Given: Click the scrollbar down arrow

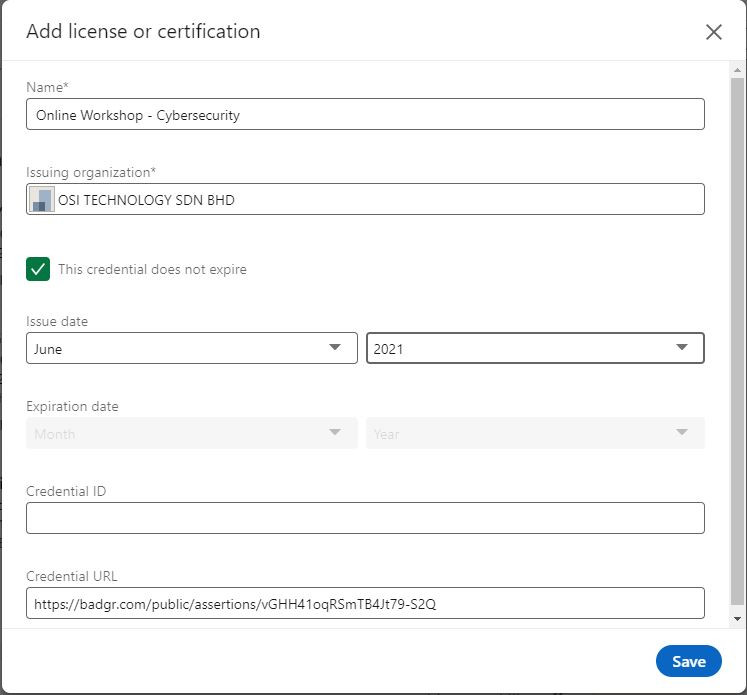Looking at the screenshot, I should (x=737, y=619).
